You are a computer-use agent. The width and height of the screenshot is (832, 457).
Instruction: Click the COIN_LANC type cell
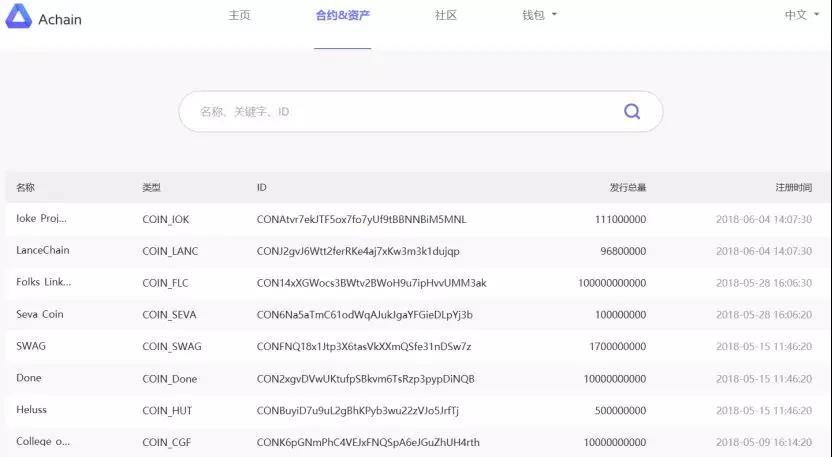tap(170, 251)
